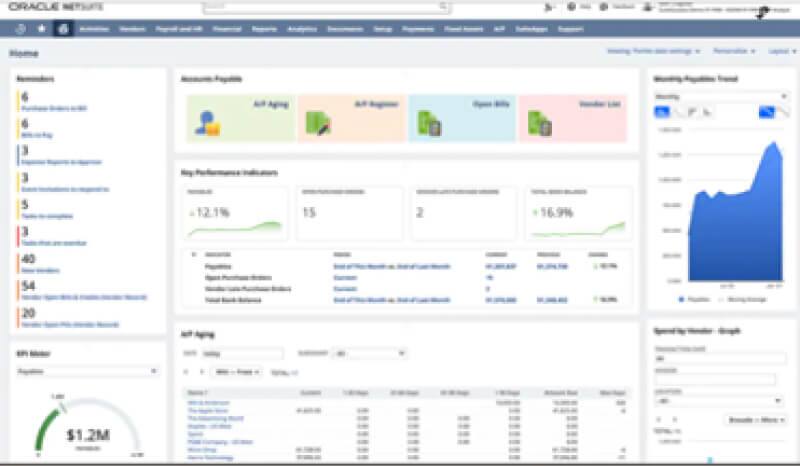The height and width of the screenshot is (466, 800).
Task: Open the range dropdown in Spend by Vendor
Action: pos(756,420)
